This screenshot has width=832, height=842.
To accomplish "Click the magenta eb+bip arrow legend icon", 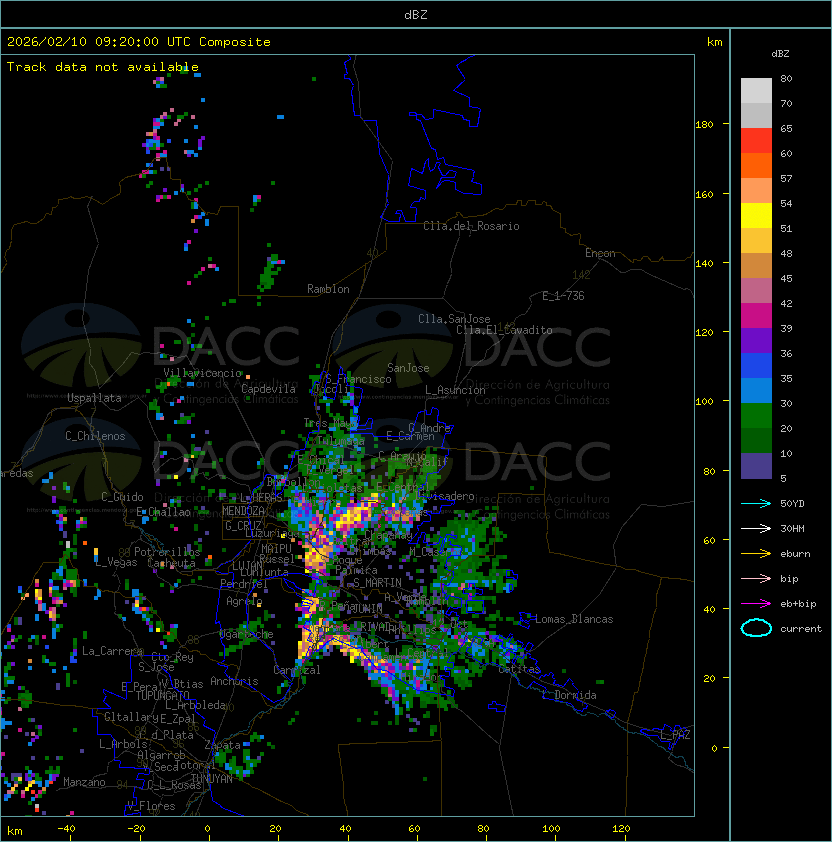I will pos(756,604).
